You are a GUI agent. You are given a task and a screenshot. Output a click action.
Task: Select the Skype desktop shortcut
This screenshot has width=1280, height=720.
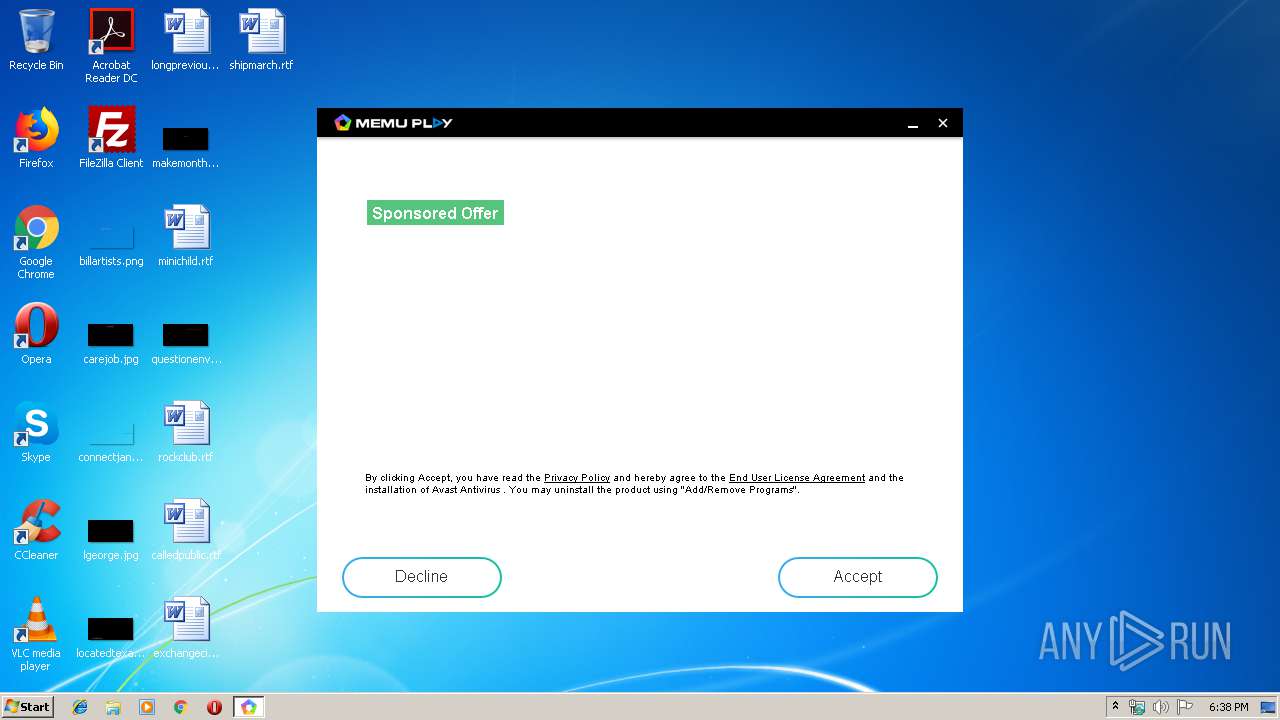tap(36, 432)
